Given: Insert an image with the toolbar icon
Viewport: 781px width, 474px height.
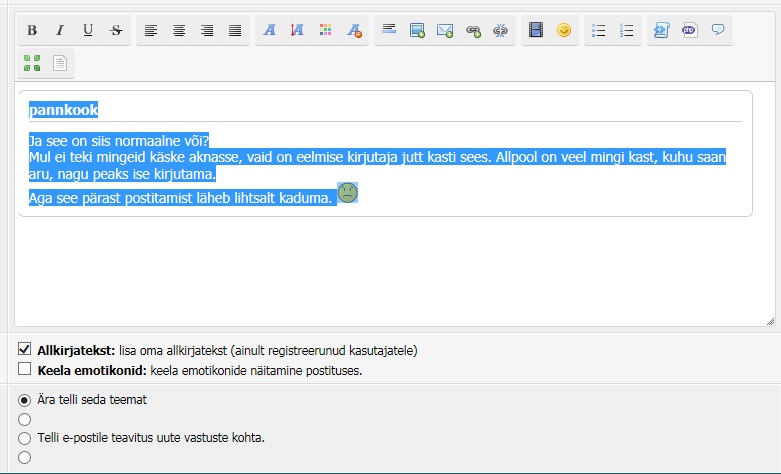Looking at the screenshot, I should pos(418,31).
